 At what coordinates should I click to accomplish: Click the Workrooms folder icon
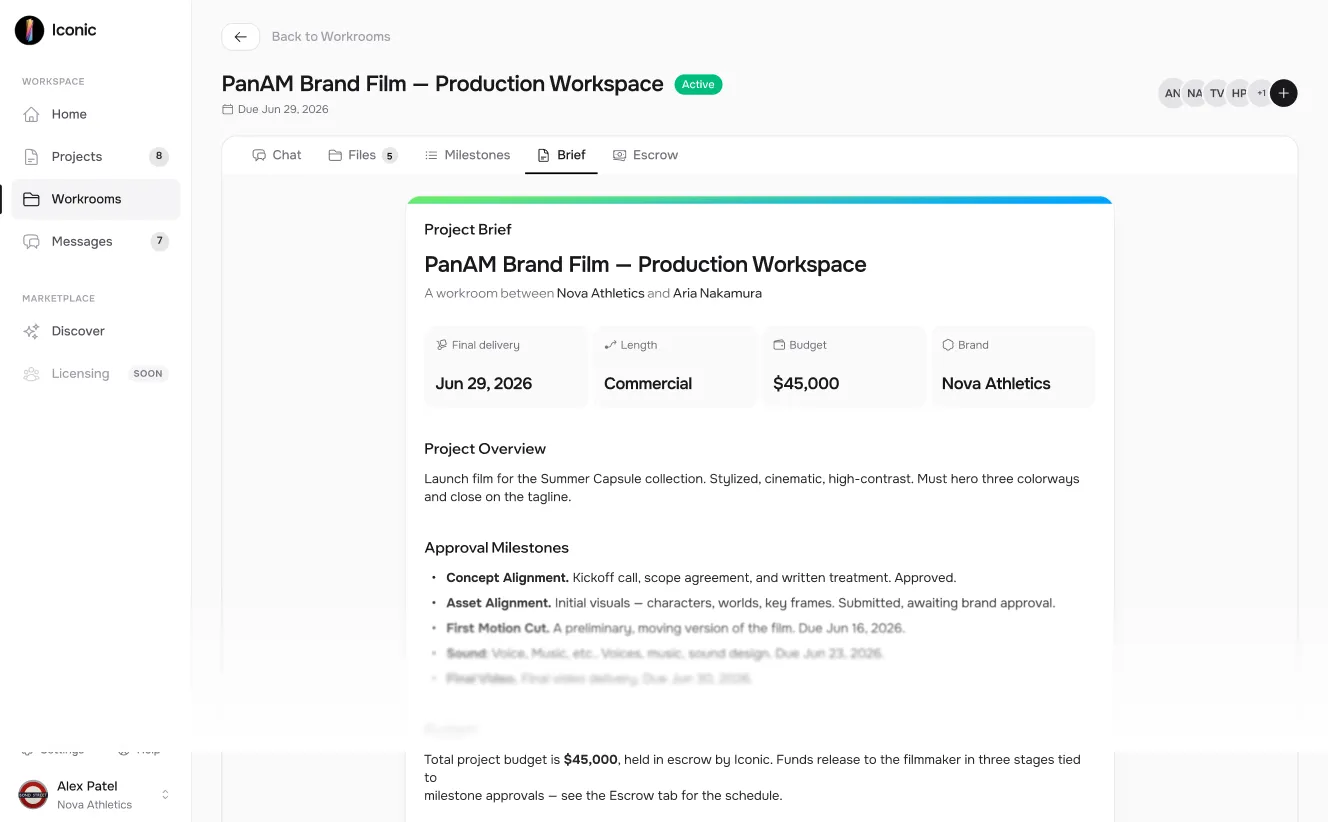click(x=32, y=199)
